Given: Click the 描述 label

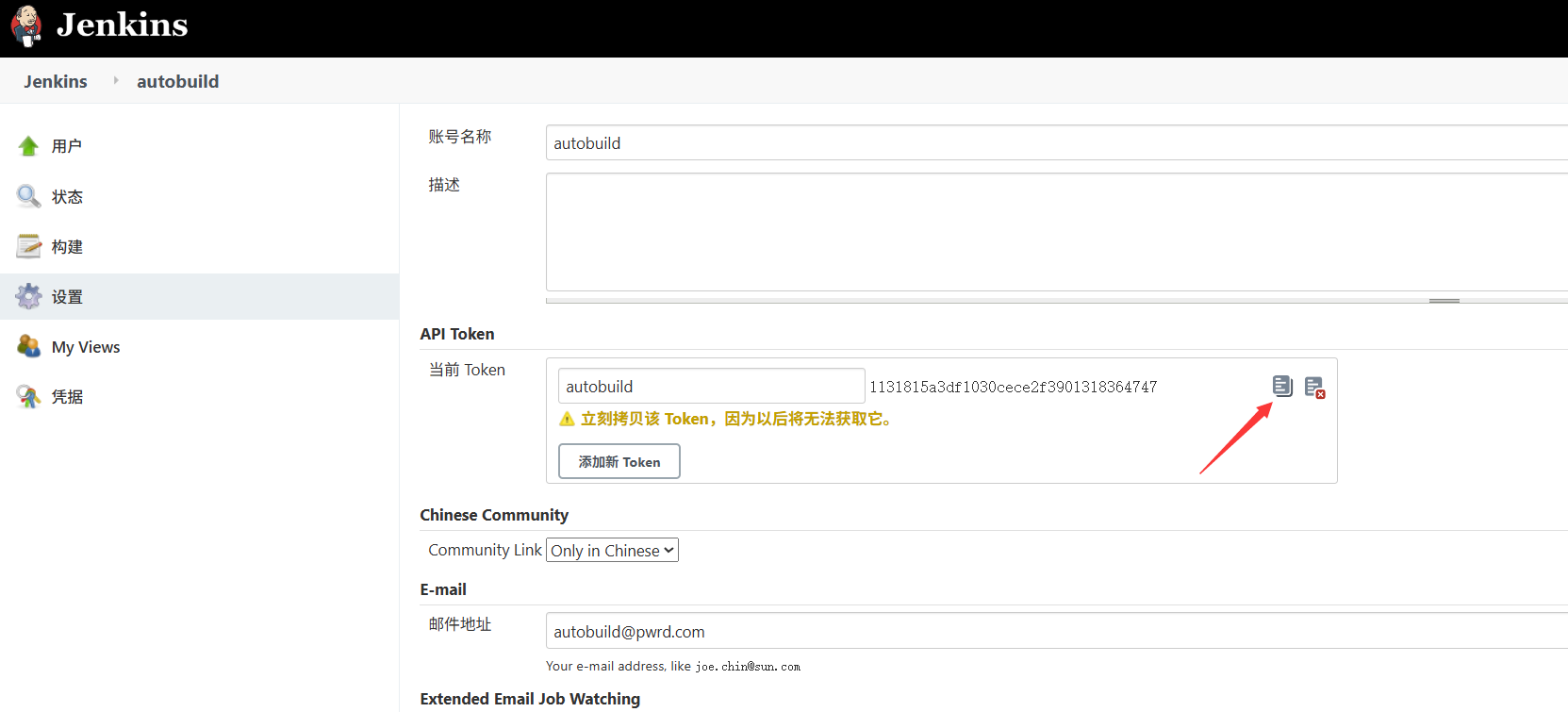Looking at the screenshot, I should (444, 185).
